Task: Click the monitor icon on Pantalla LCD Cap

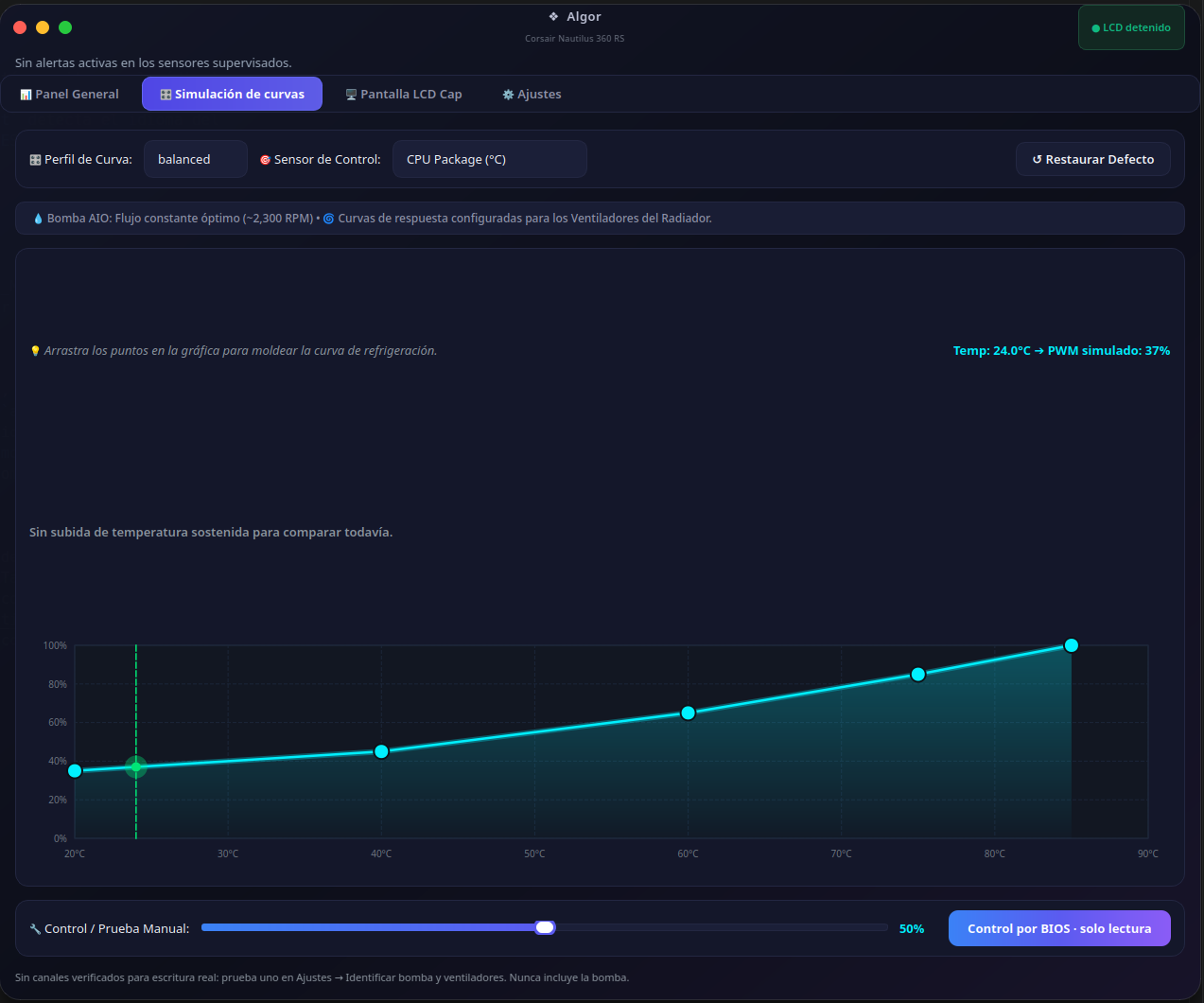Action: [x=351, y=95]
